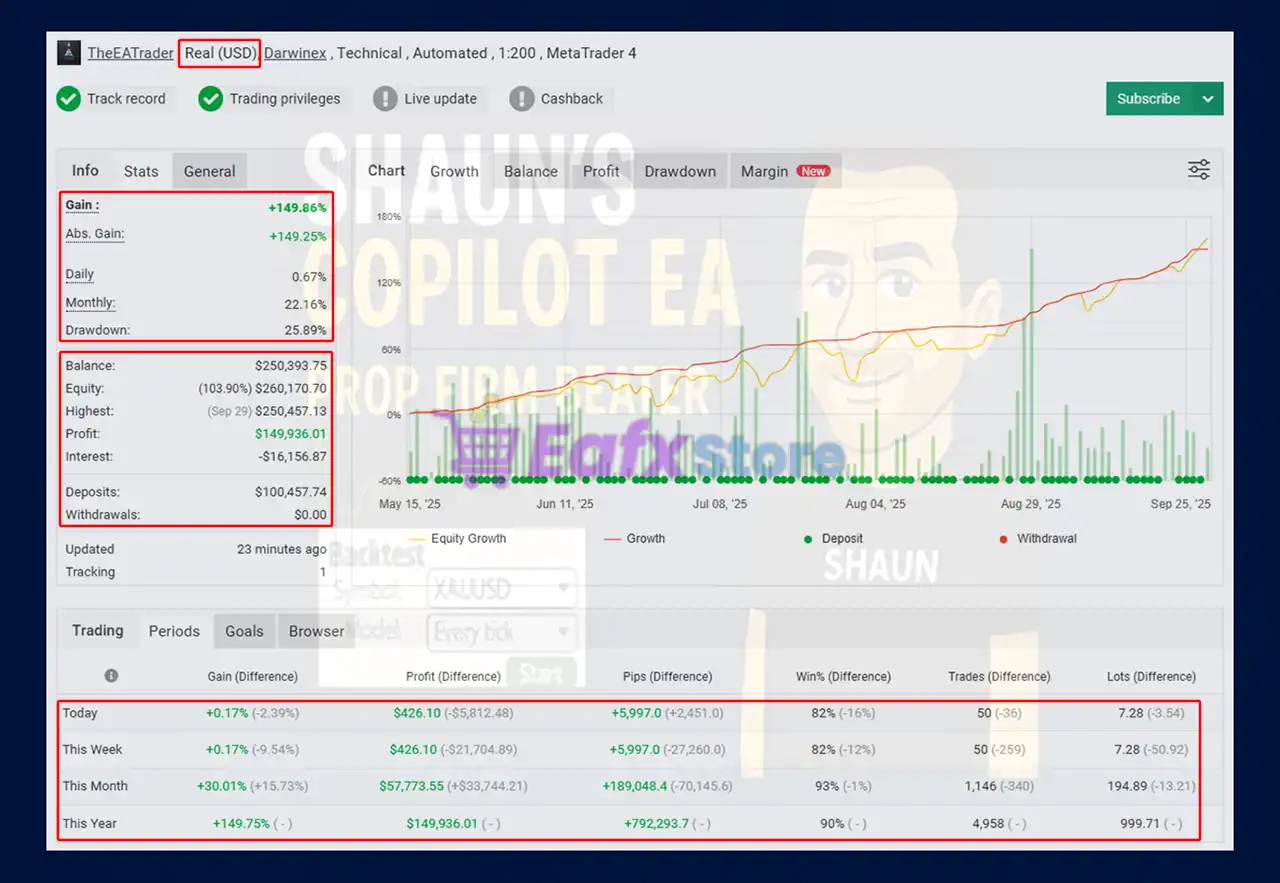Viewport: 1280px width, 883px height.
Task: Expand the Subscribe dropdown arrow
Action: click(1208, 98)
